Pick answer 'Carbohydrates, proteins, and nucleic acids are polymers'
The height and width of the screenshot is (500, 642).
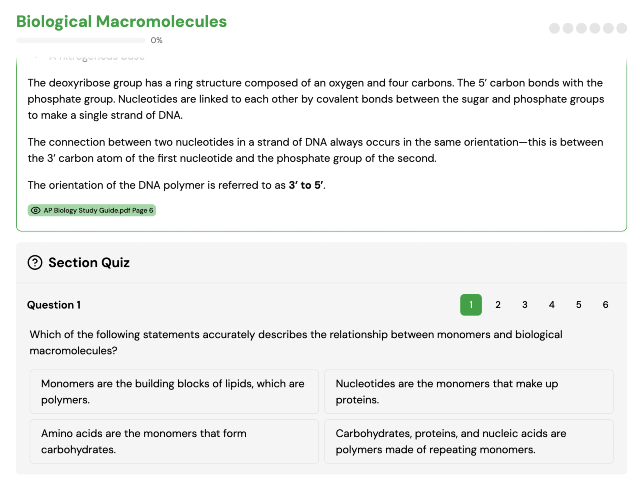[x=469, y=441]
